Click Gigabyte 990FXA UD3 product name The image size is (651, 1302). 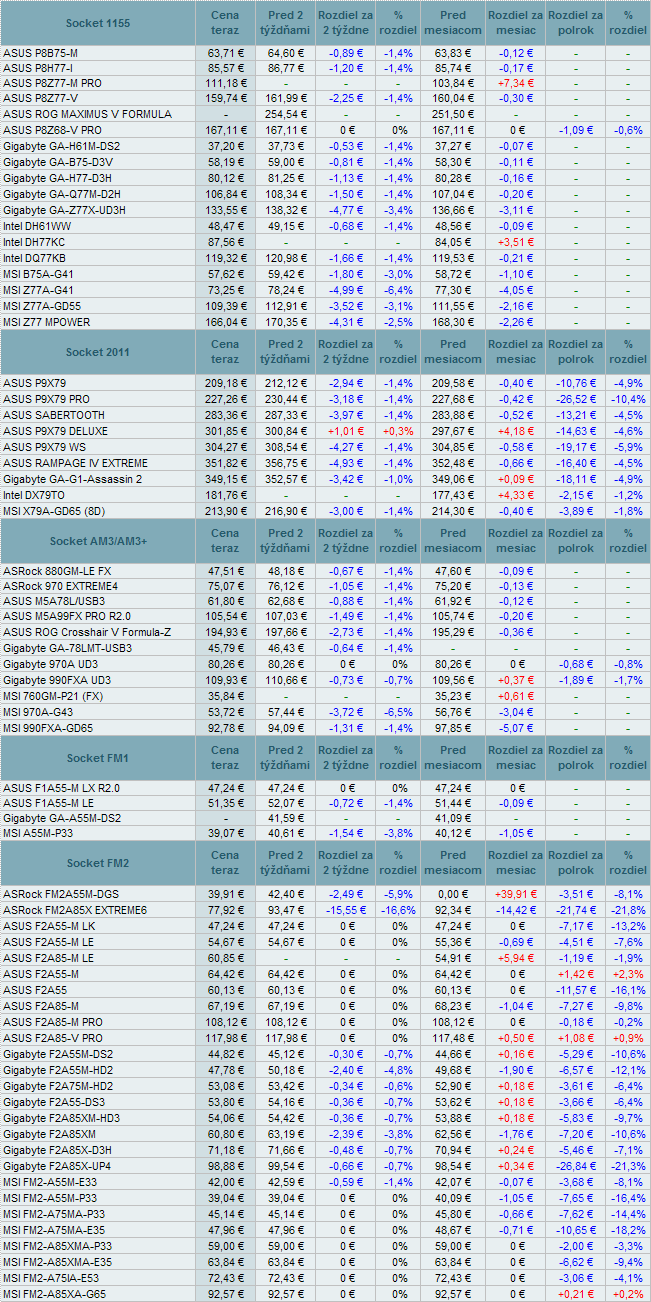point(57,680)
